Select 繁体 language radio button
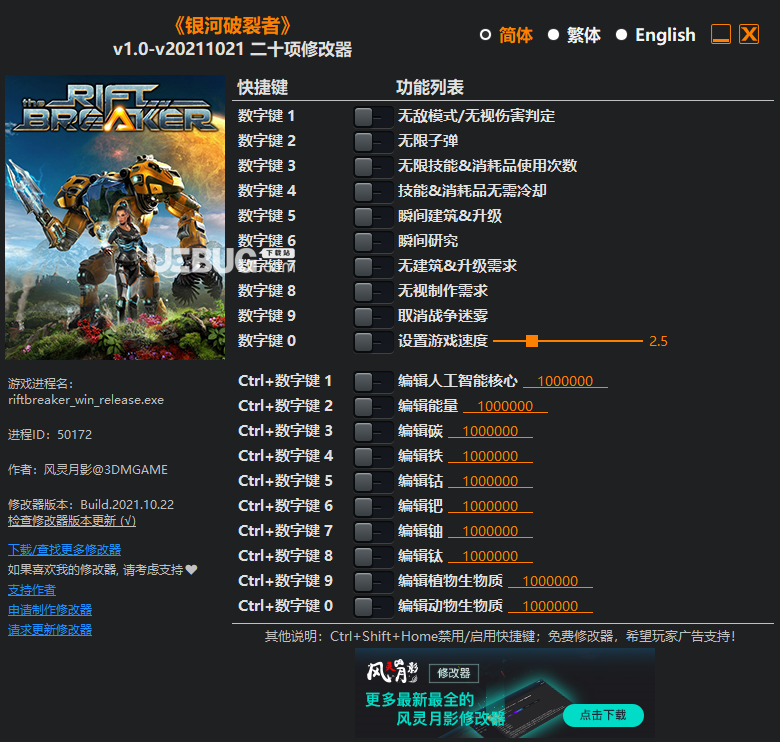780x742 pixels. click(553, 35)
